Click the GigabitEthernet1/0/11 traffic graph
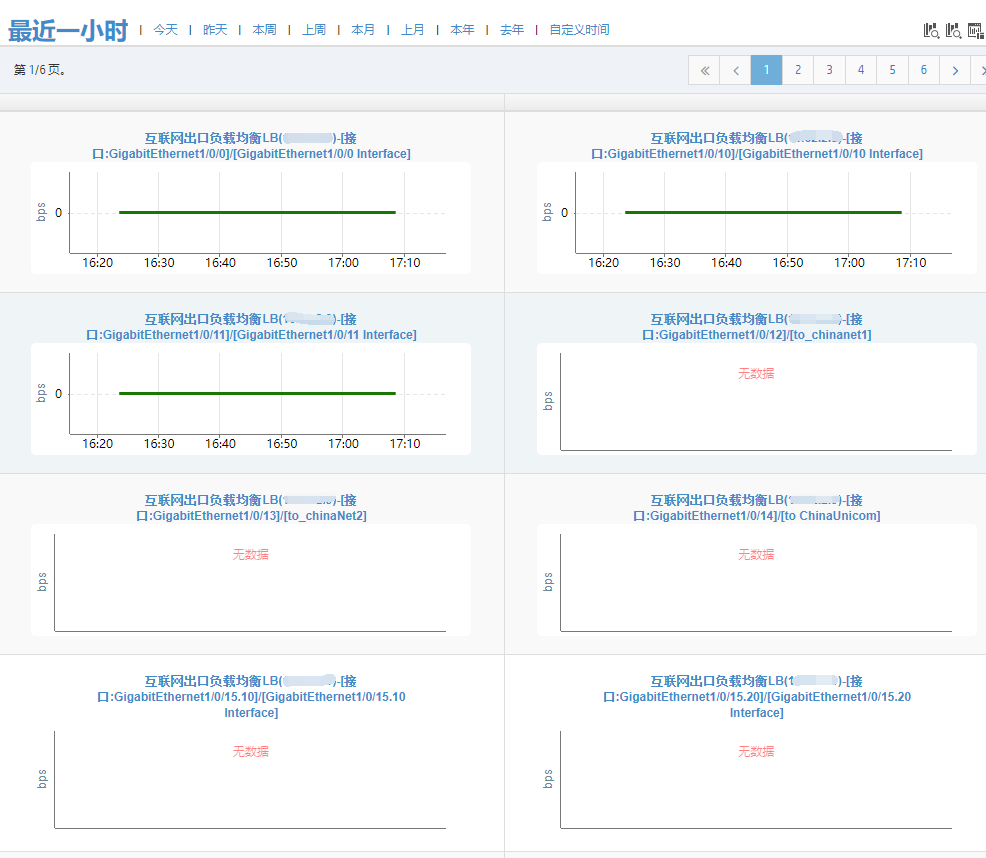The height and width of the screenshot is (858, 986). (x=251, y=399)
